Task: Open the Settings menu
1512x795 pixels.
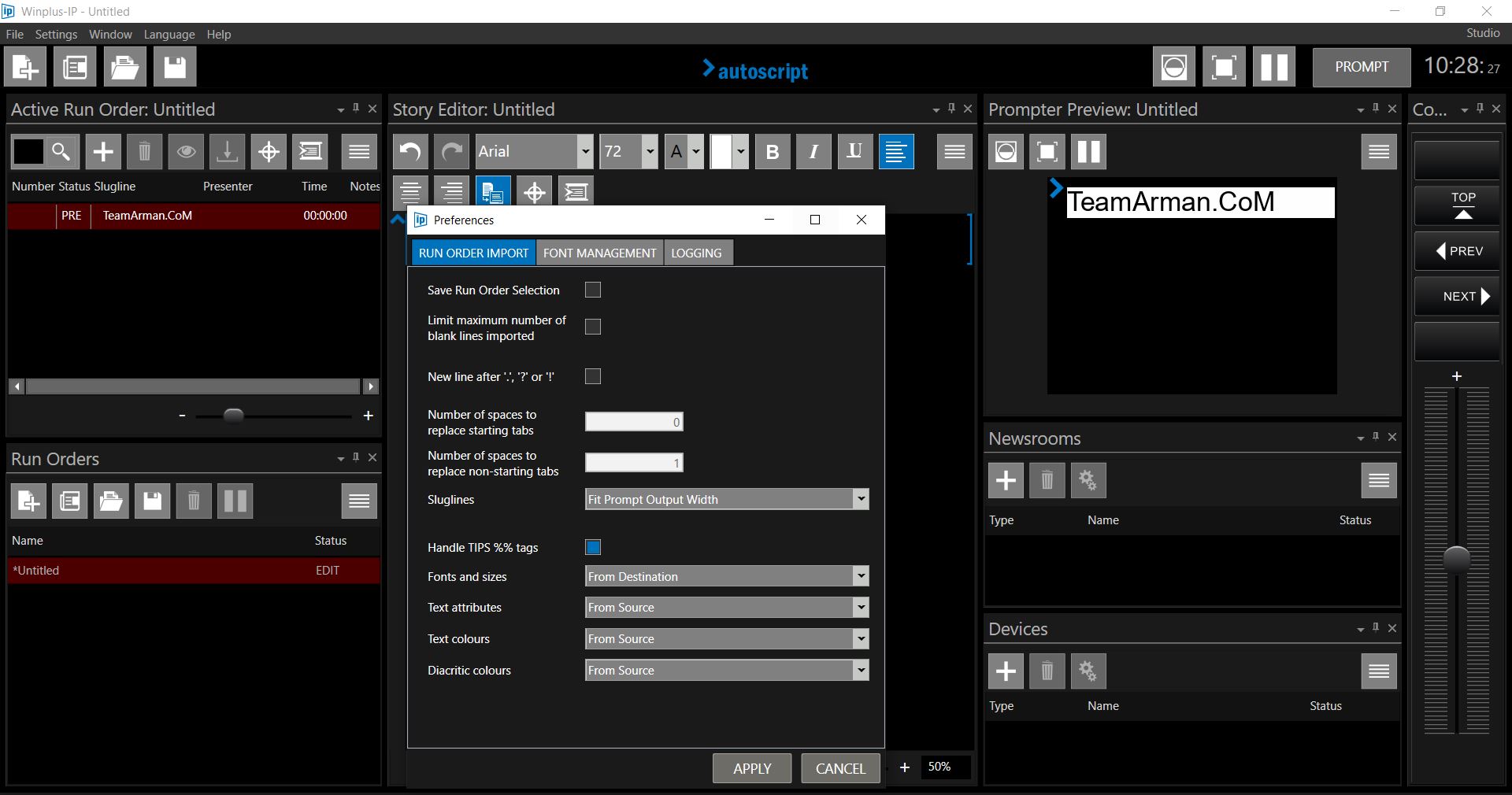Action: pos(56,35)
